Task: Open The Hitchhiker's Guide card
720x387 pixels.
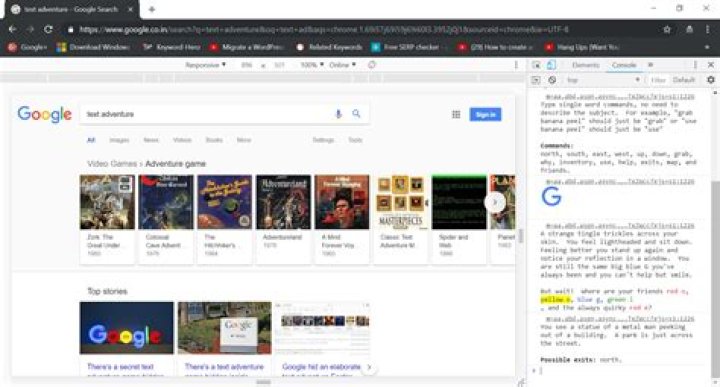Action: 225,219
